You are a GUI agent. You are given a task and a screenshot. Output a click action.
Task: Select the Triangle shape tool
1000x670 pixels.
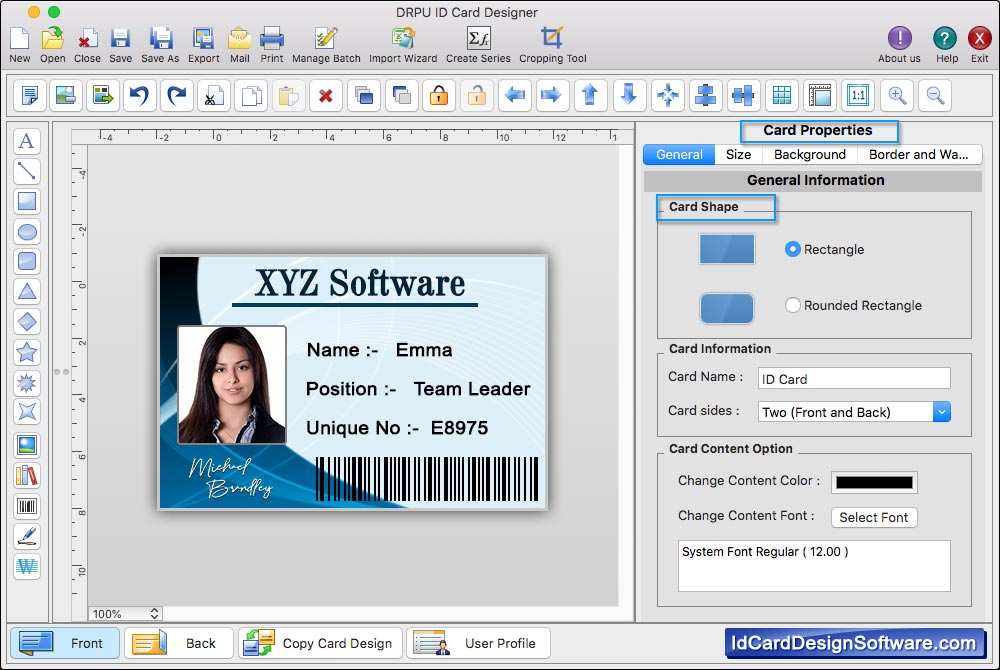pyautogui.click(x=27, y=291)
